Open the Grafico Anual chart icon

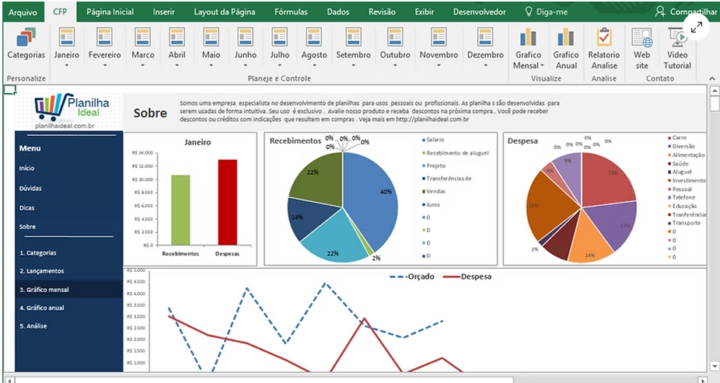point(566,37)
